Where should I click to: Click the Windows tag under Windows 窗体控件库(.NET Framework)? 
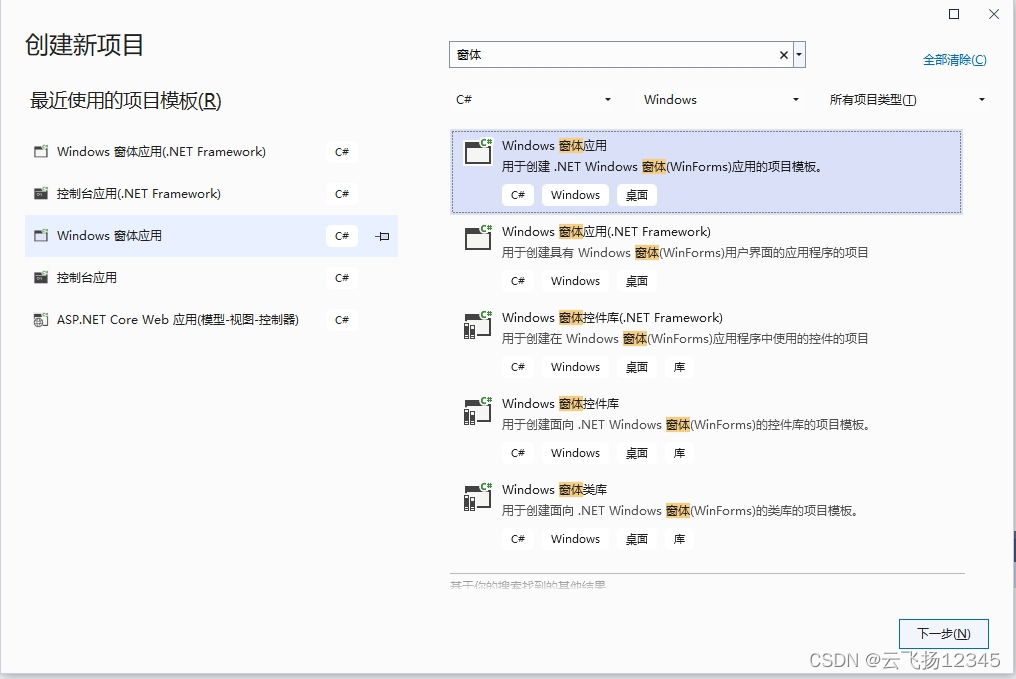click(575, 367)
